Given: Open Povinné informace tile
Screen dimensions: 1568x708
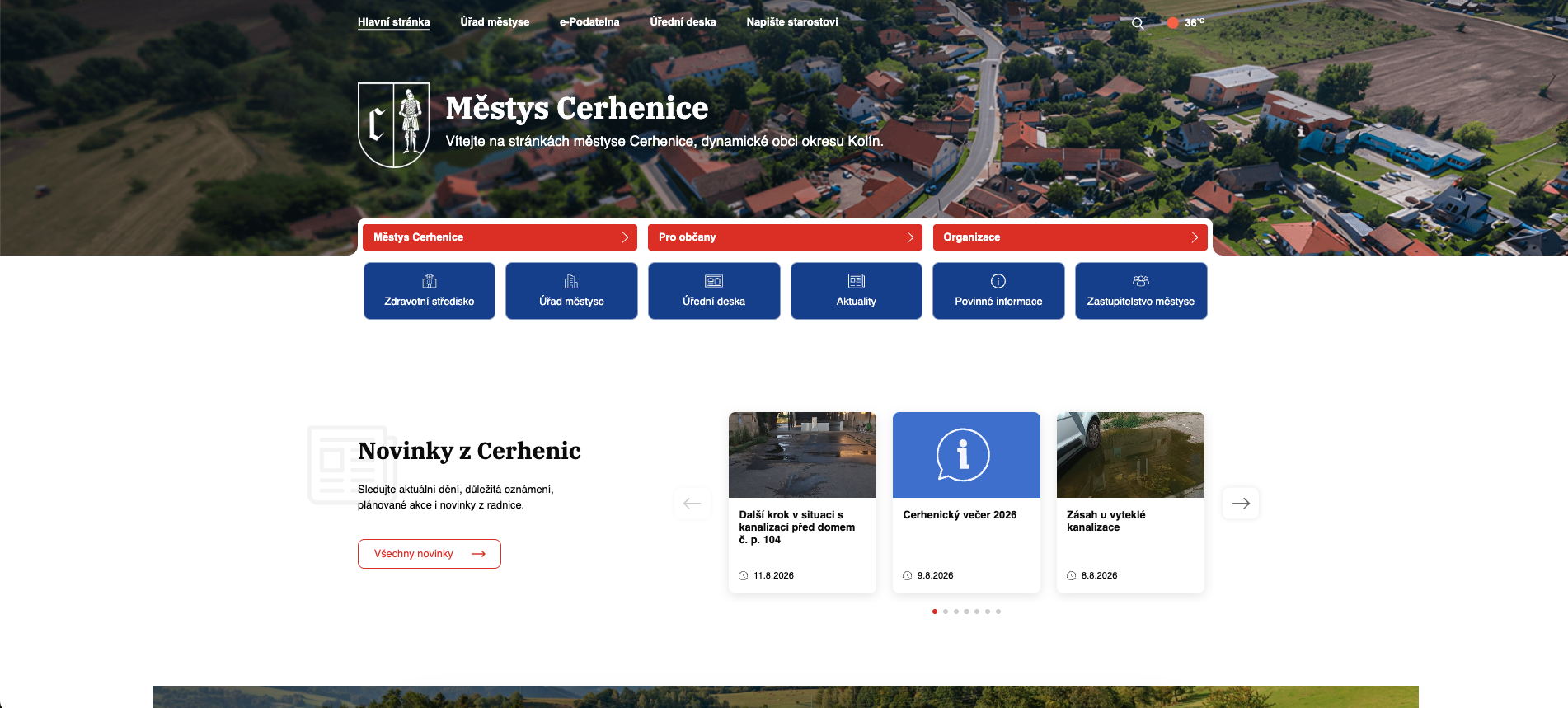Looking at the screenshot, I should tap(998, 291).
